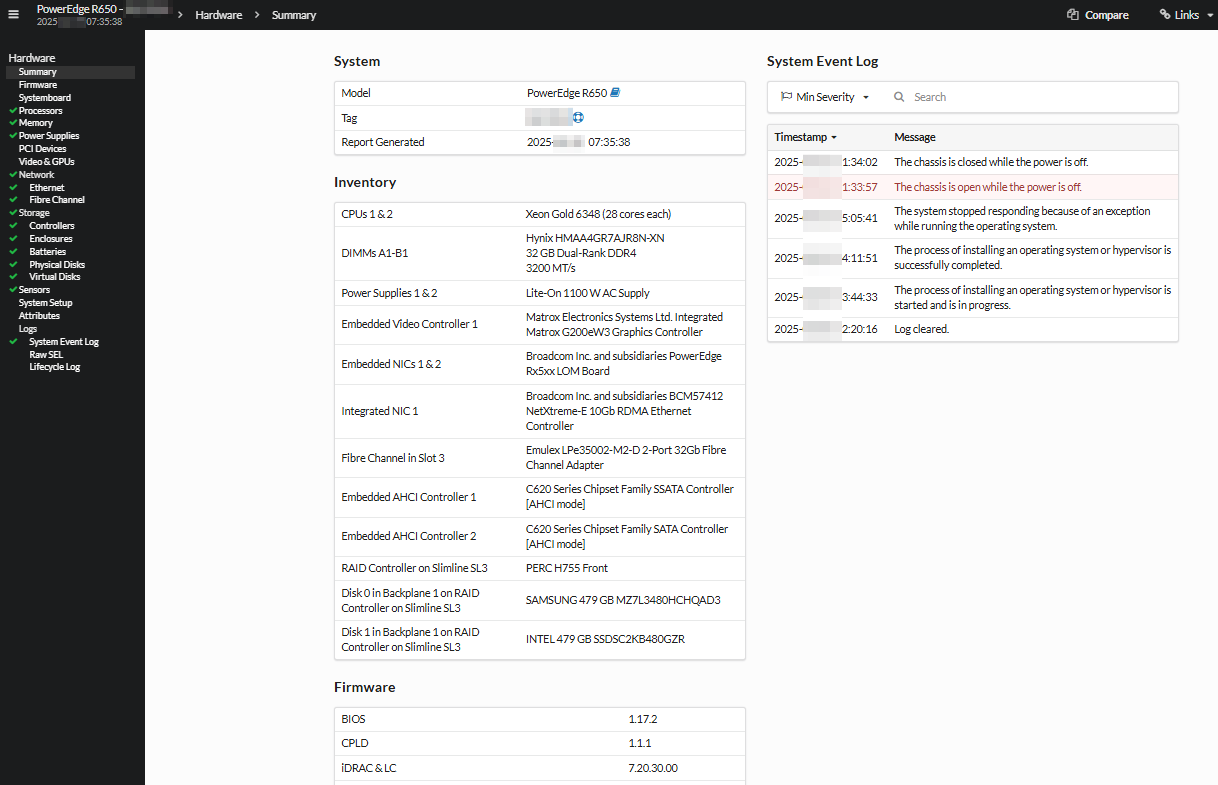The height and width of the screenshot is (785, 1218).
Task: Click the green check beside Processors
Action: (x=13, y=111)
